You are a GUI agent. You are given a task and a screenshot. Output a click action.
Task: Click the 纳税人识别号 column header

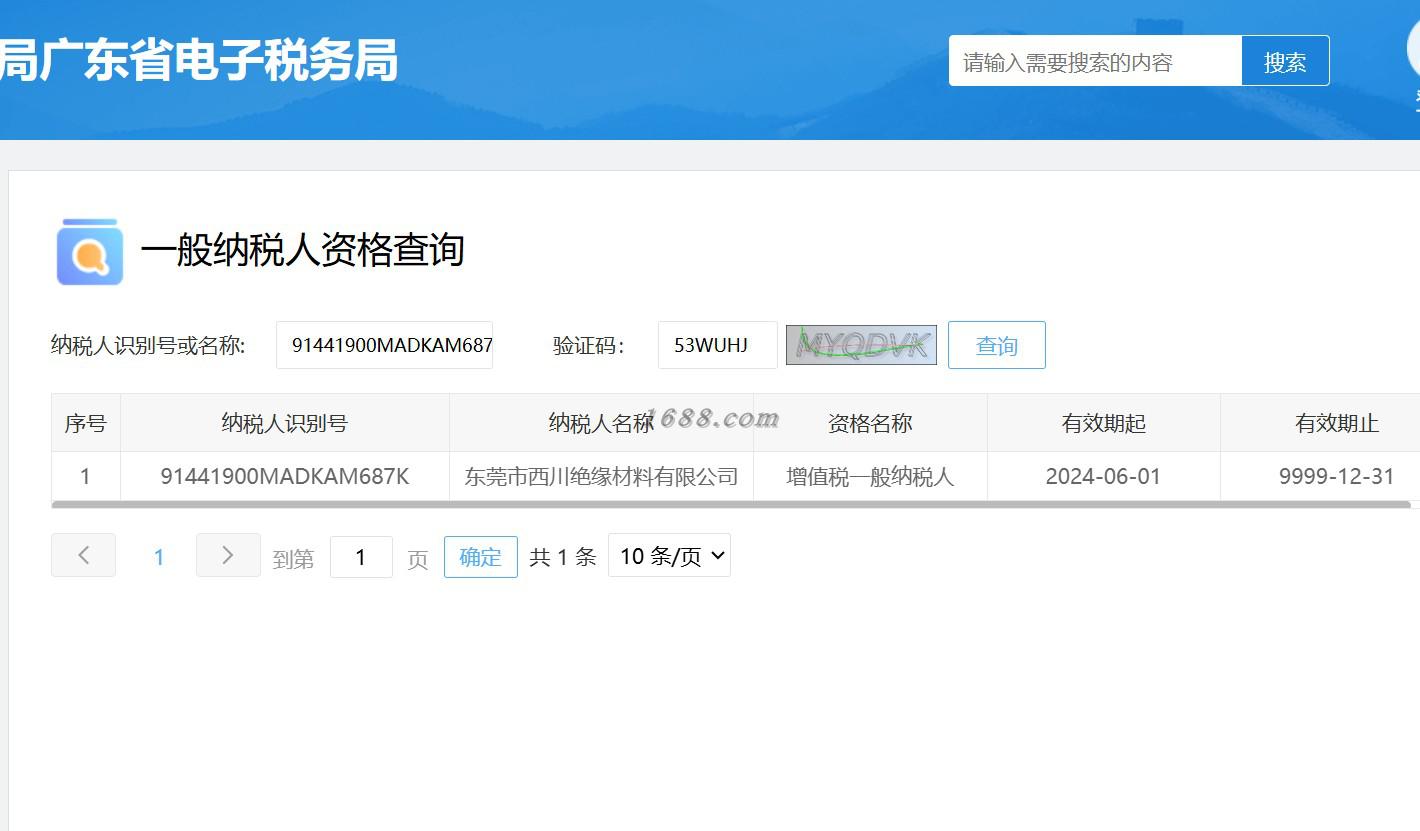click(x=285, y=423)
